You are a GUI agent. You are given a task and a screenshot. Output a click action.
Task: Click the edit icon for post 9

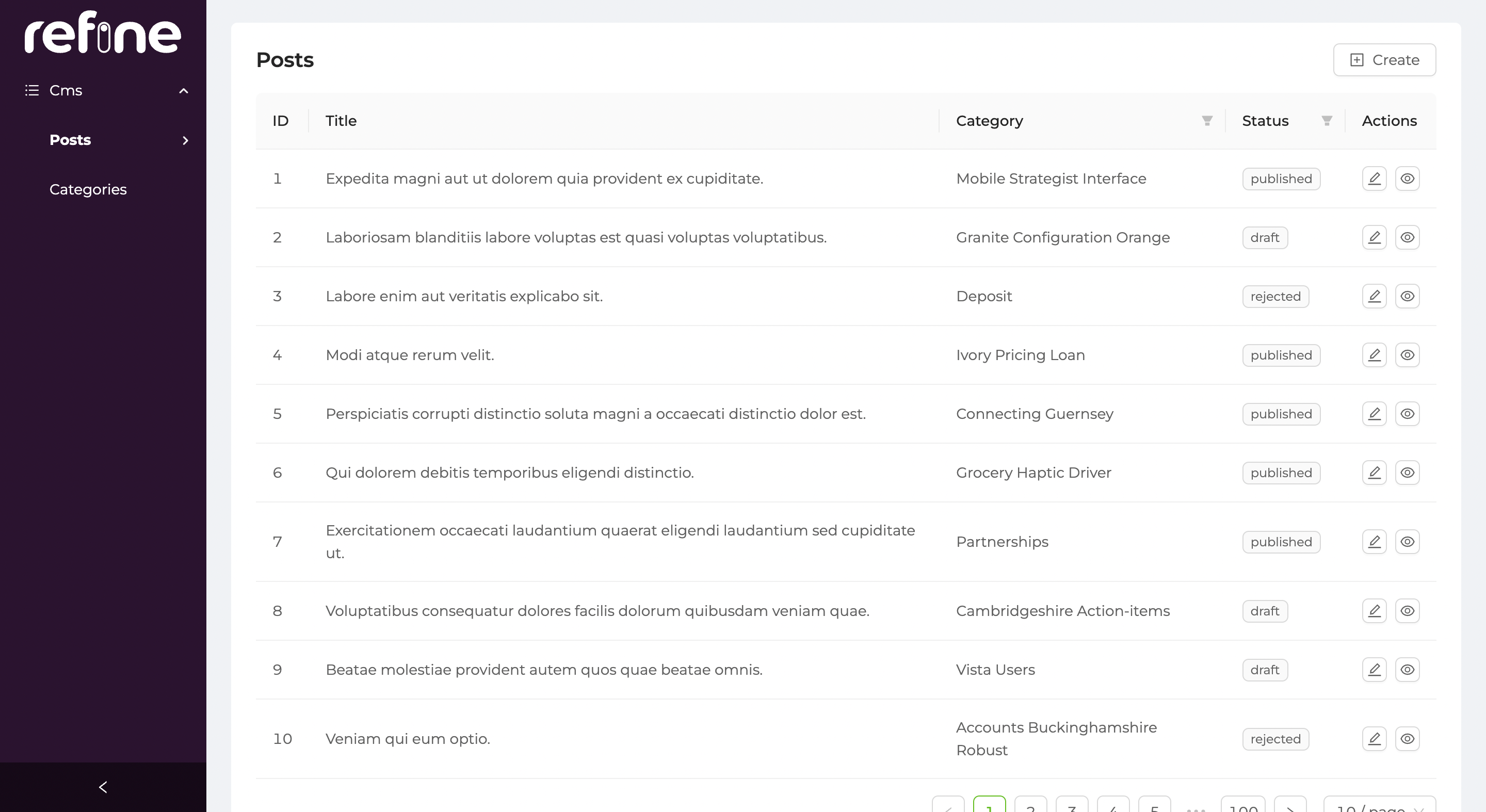point(1374,669)
